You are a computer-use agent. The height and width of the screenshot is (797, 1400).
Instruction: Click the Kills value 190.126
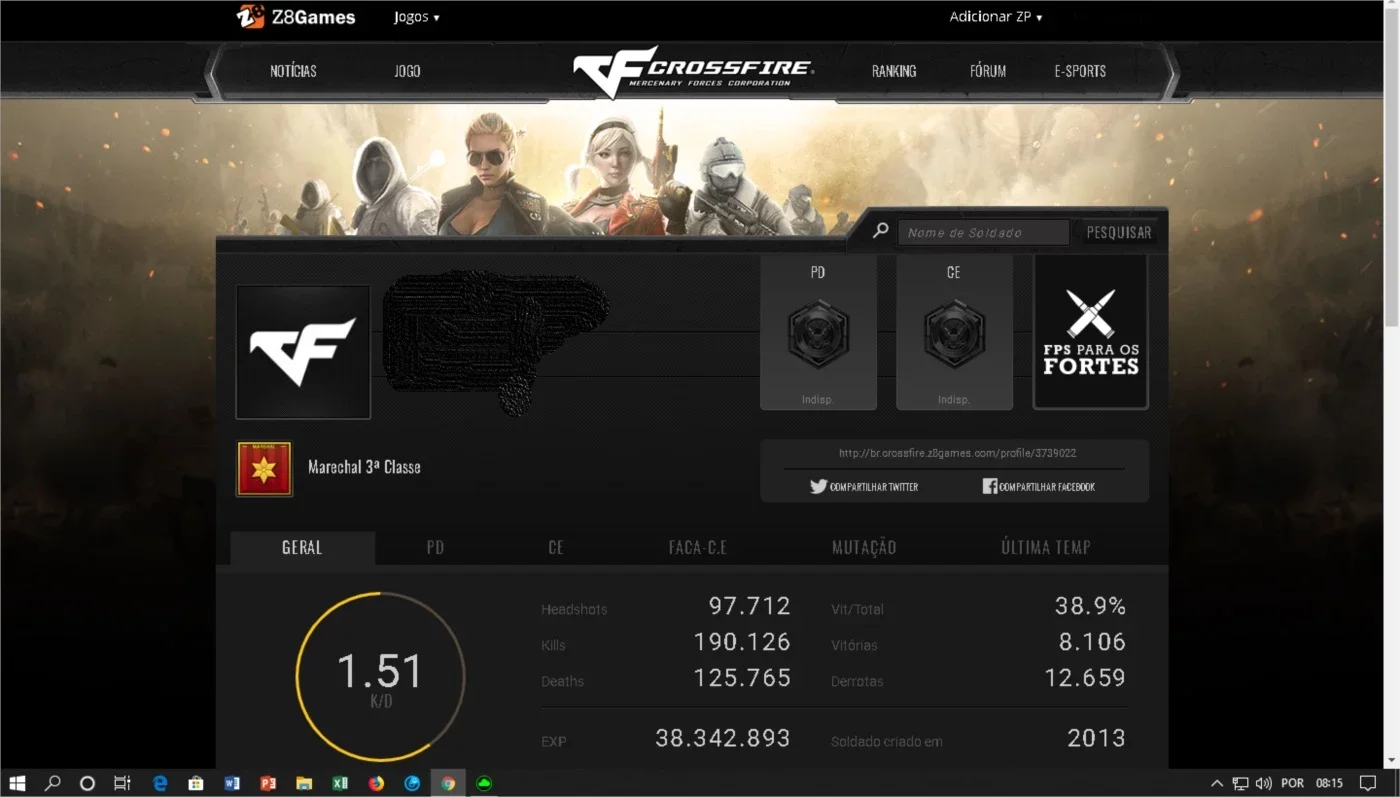tap(742, 642)
